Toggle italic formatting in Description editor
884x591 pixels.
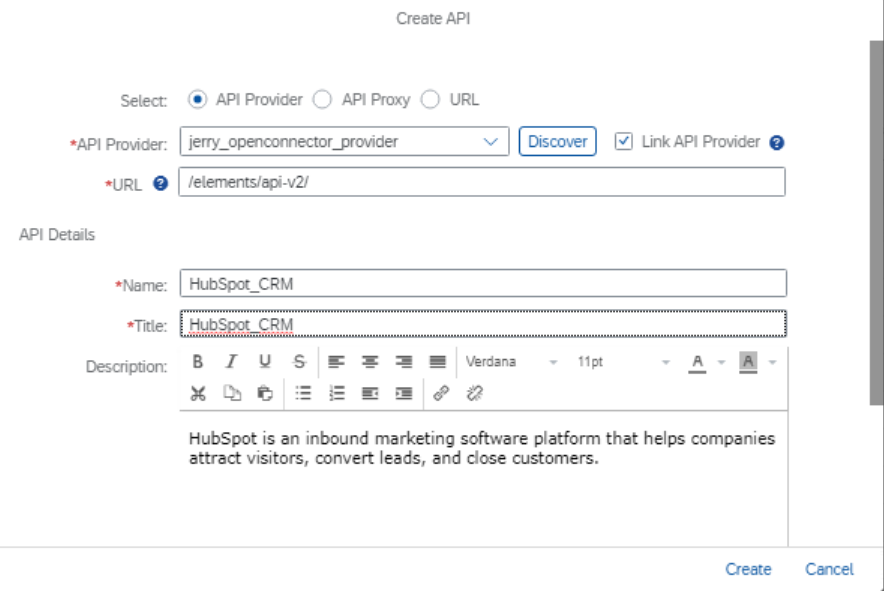231,361
